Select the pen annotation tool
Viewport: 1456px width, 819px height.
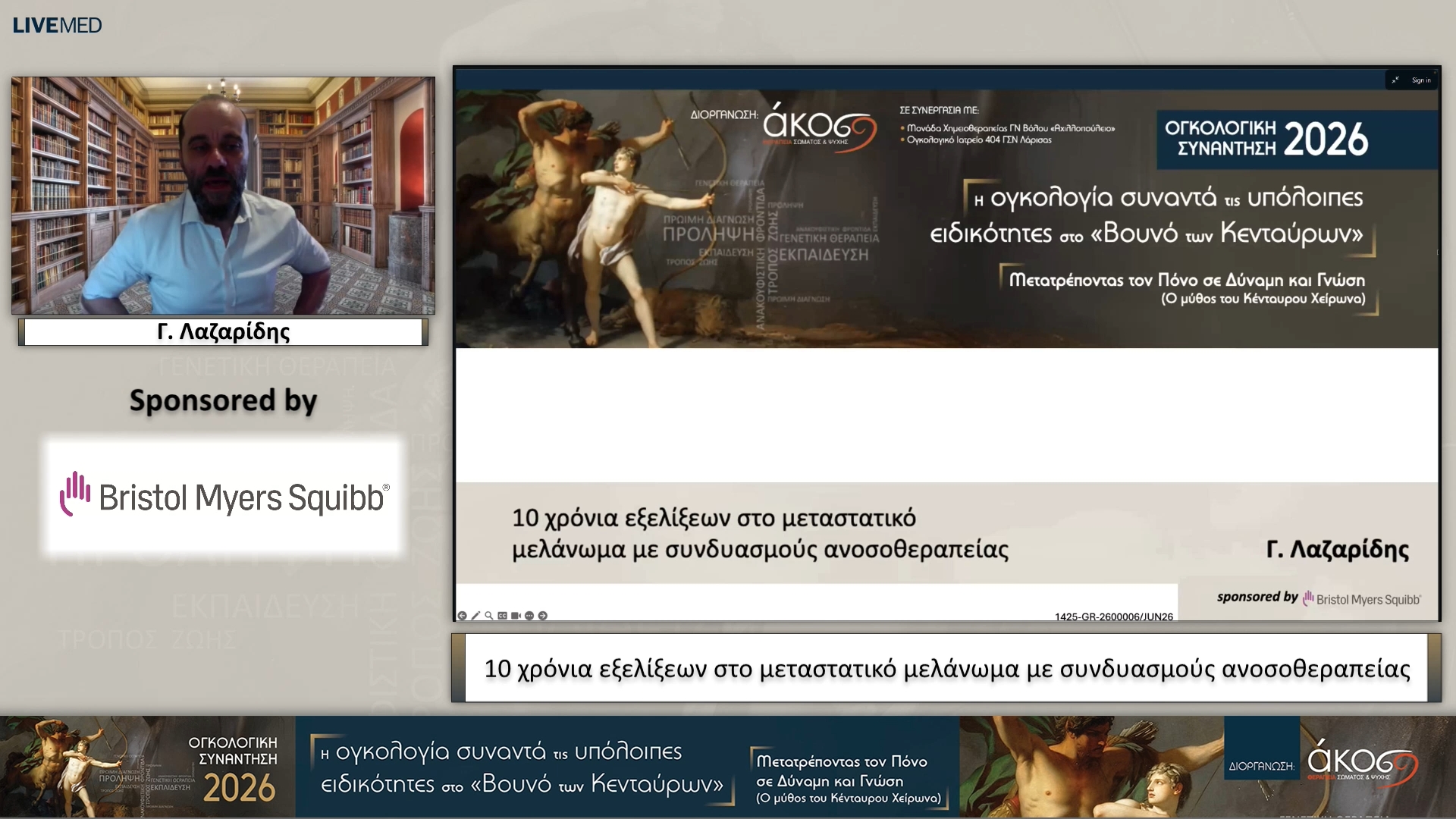475,616
